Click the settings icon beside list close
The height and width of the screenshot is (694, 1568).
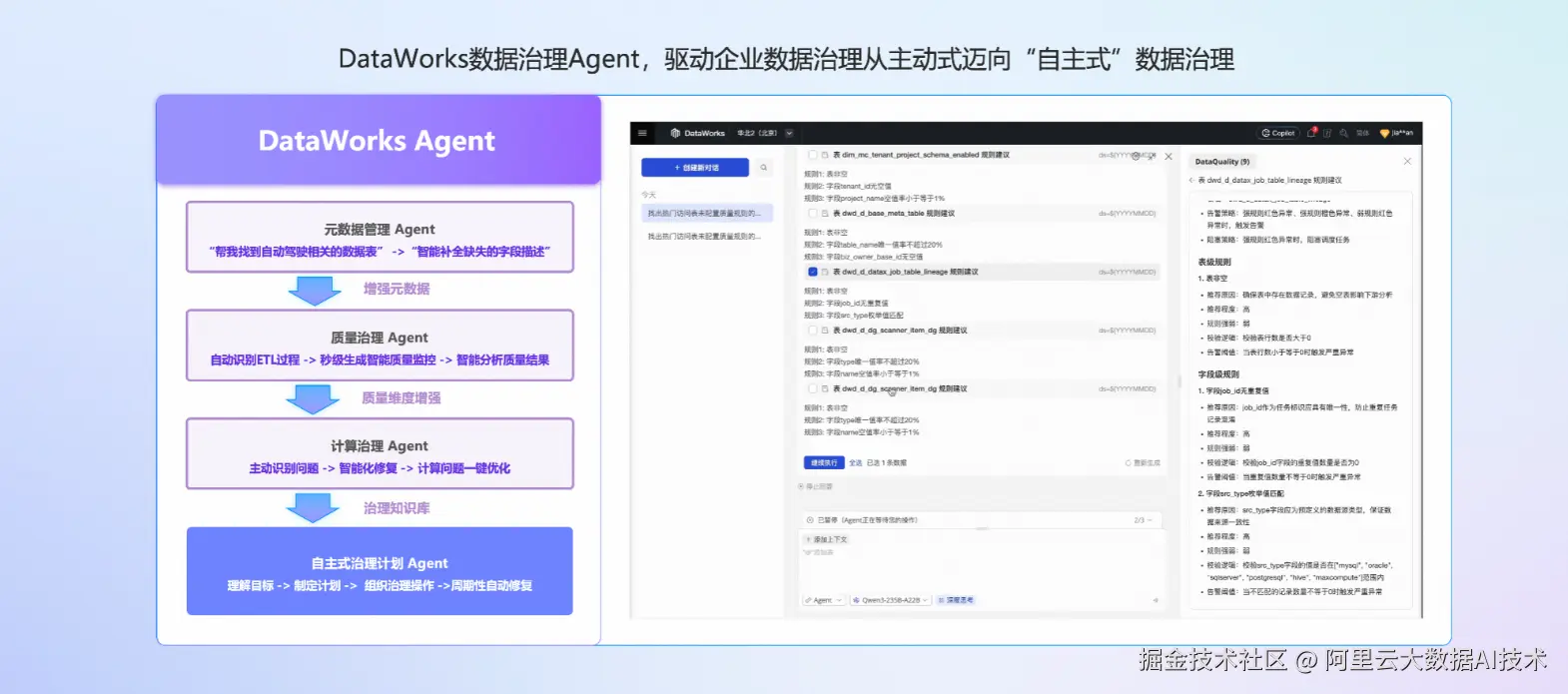tap(1137, 157)
